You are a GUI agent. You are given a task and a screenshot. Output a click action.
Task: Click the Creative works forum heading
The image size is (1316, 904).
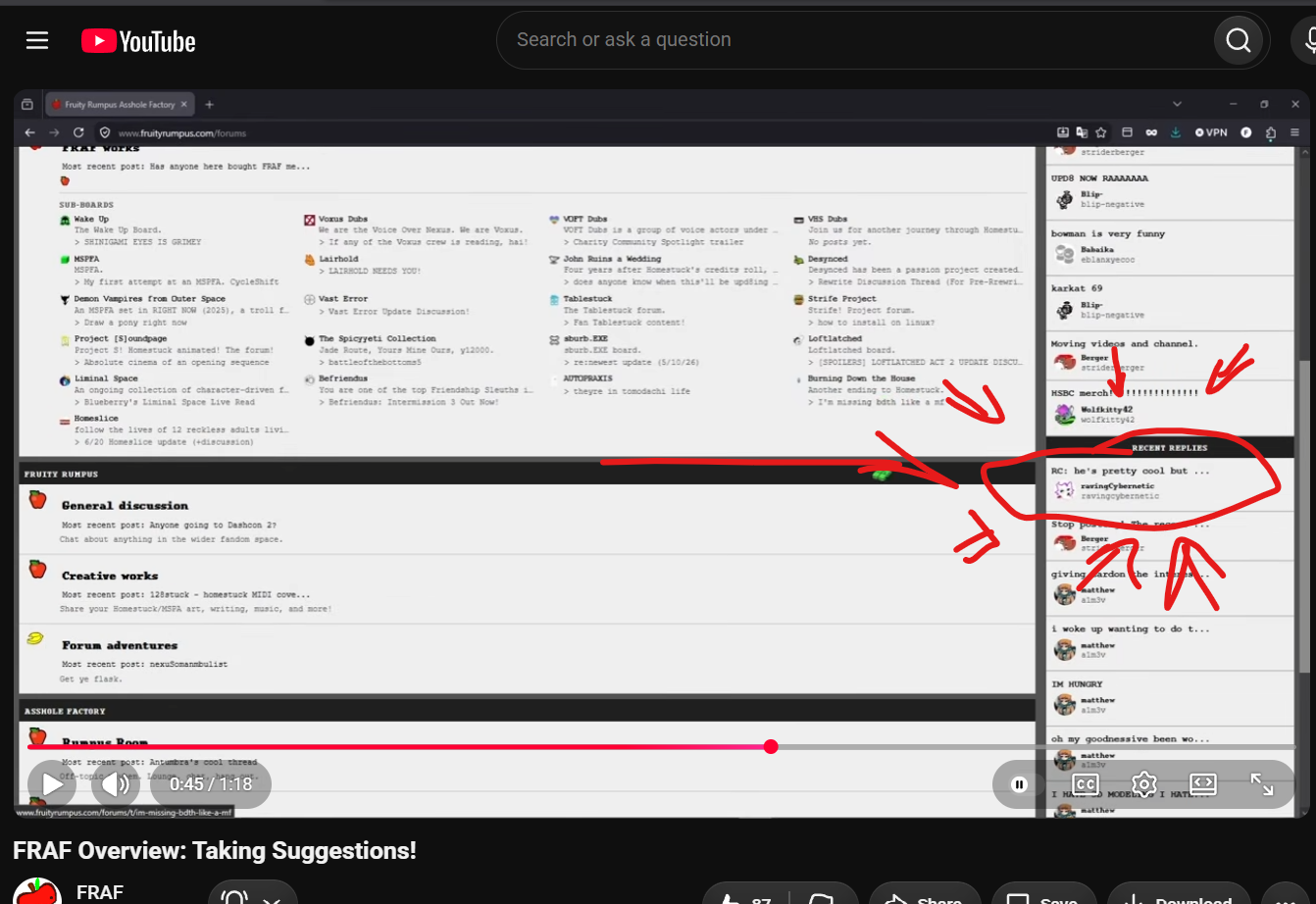coord(110,577)
